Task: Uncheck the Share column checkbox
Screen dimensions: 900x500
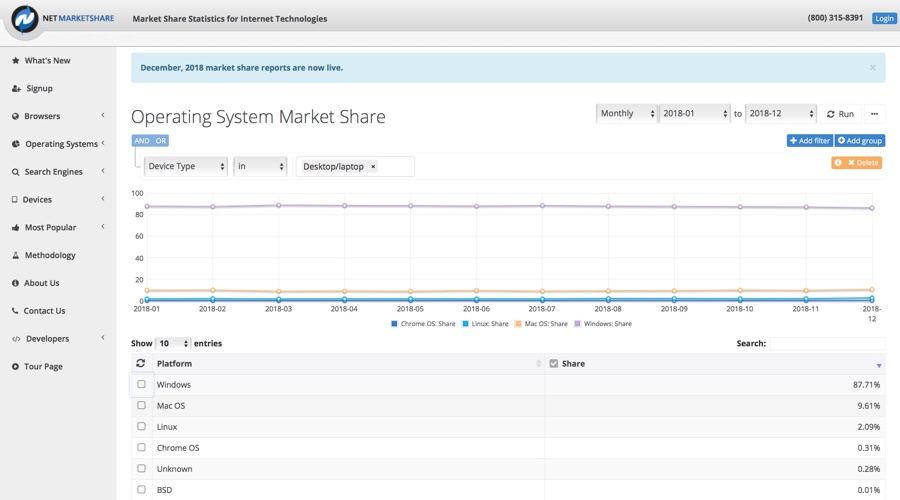Action: (x=553, y=364)
